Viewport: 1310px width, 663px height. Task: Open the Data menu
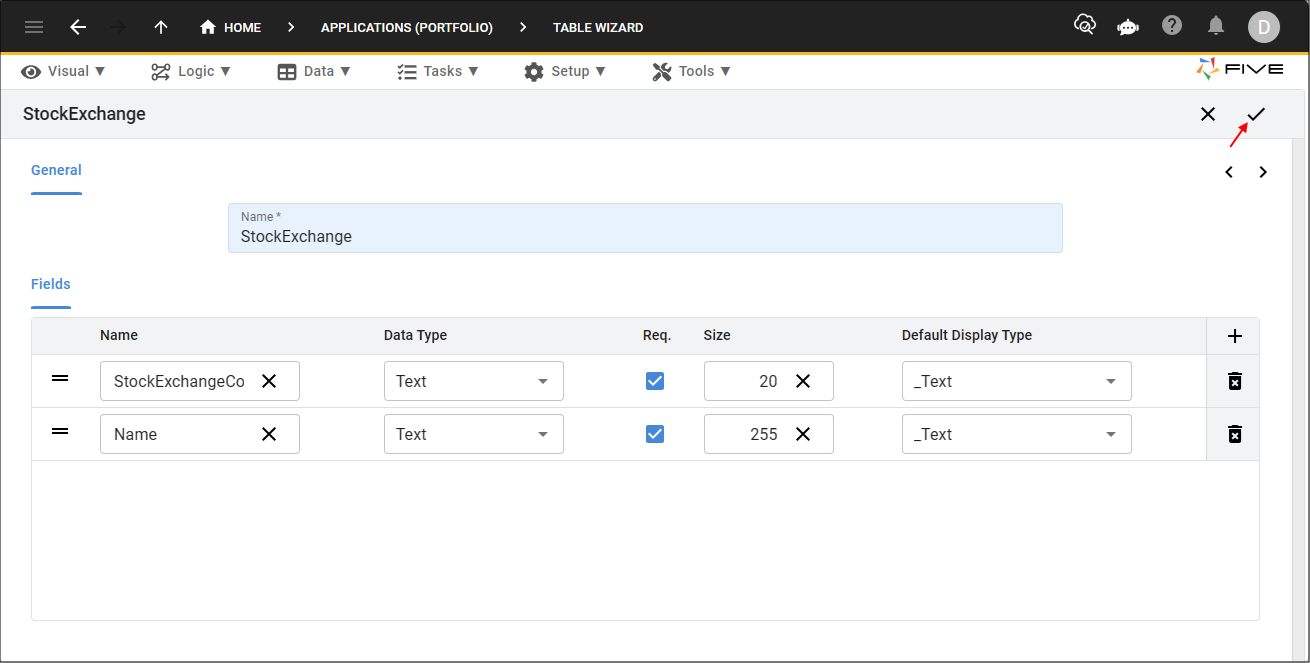314,71
